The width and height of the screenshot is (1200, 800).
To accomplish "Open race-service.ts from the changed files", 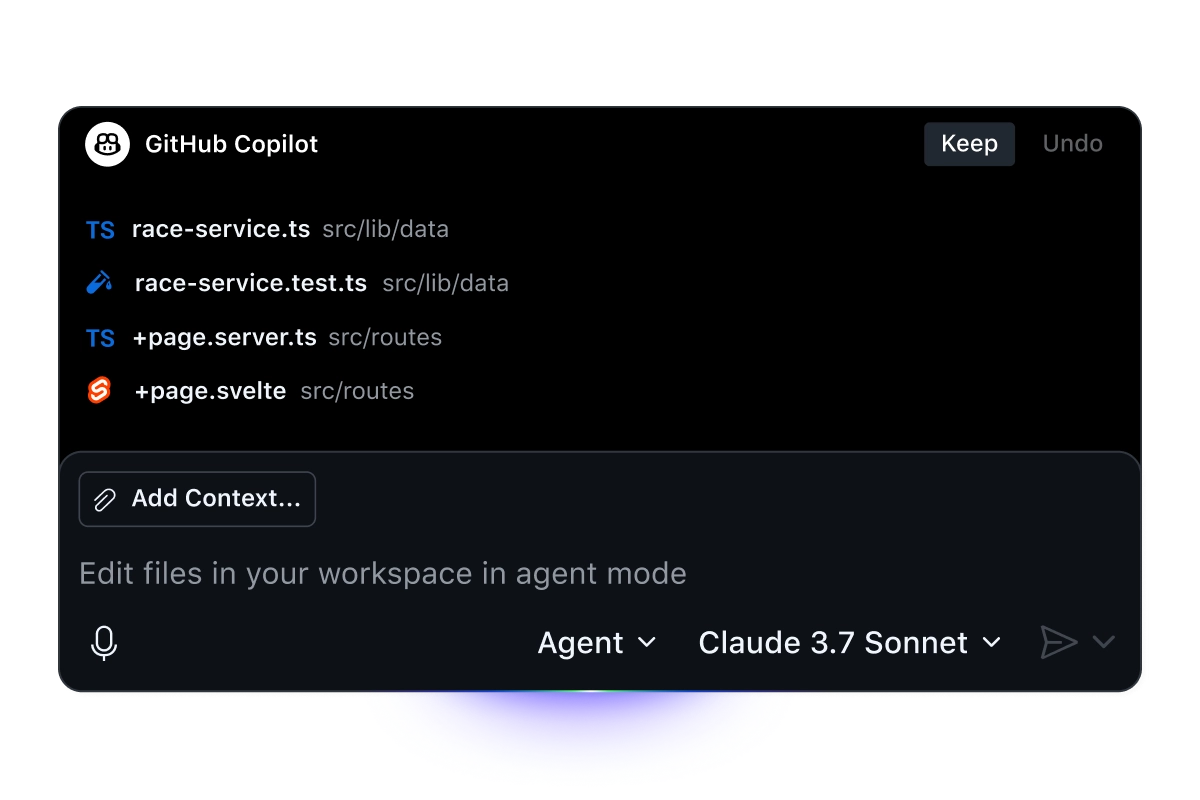I will click(x=221, y=230).
